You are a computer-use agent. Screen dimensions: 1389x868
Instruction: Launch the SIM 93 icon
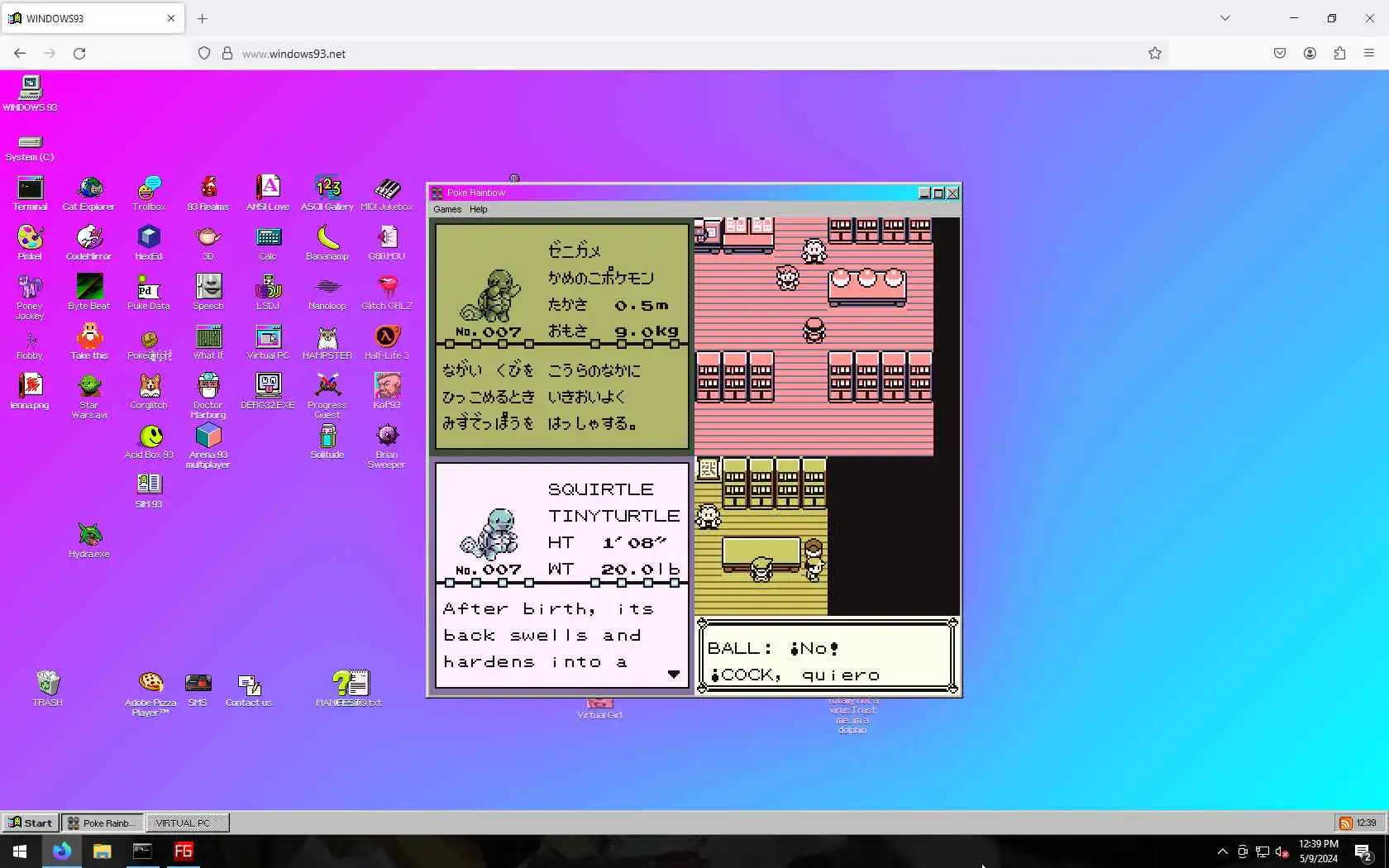(x=149, y=491)
